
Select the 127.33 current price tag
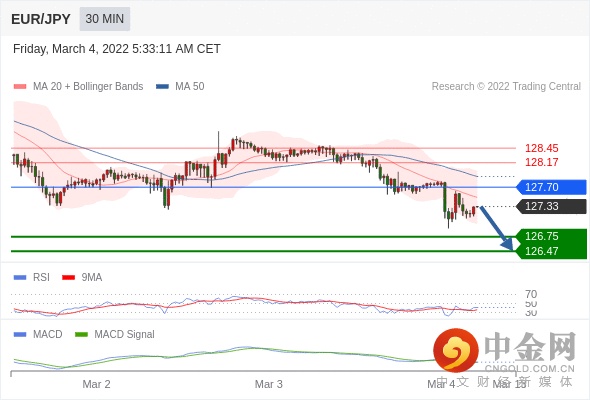click(x=551, y=206)
